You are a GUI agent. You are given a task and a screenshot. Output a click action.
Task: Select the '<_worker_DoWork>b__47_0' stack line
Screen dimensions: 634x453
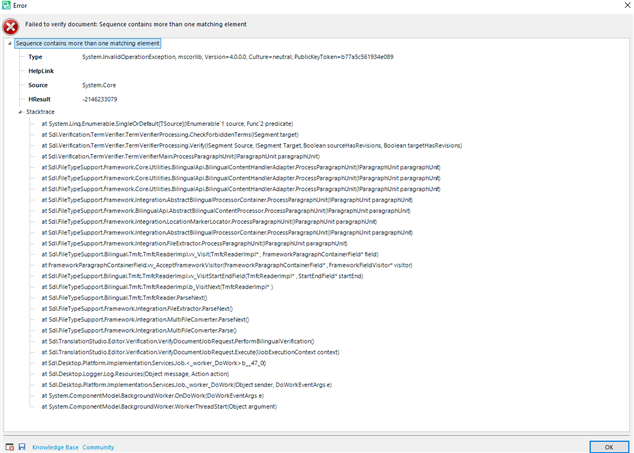tap(154, 363)
